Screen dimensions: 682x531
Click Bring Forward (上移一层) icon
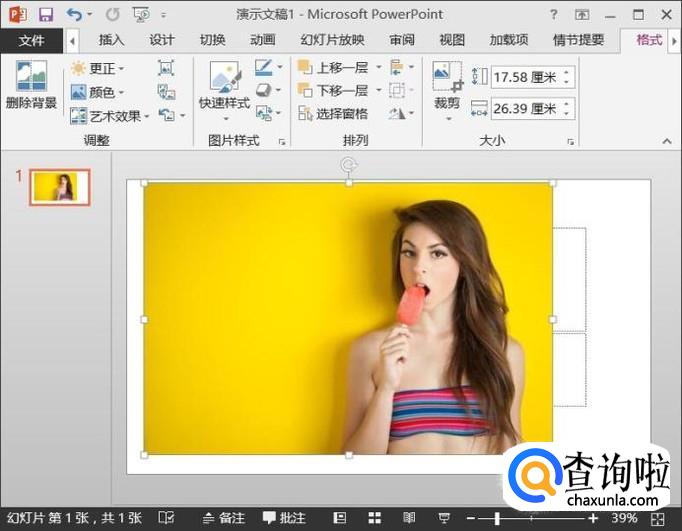(305, 68)
